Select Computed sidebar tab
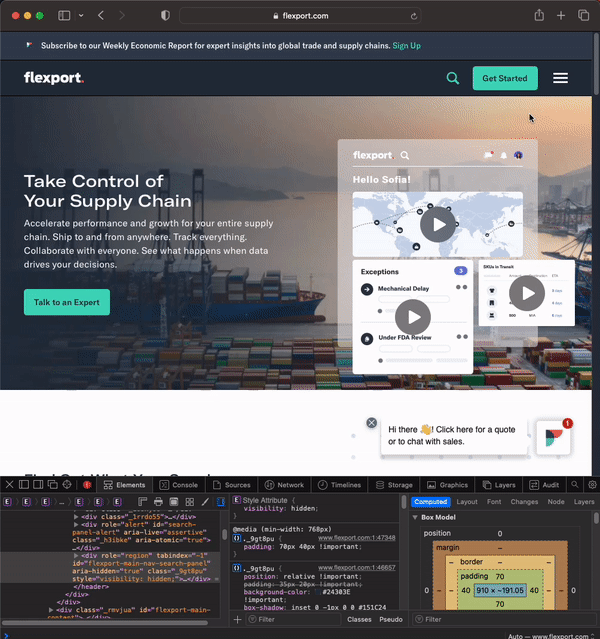 click(x=431, y=502)
